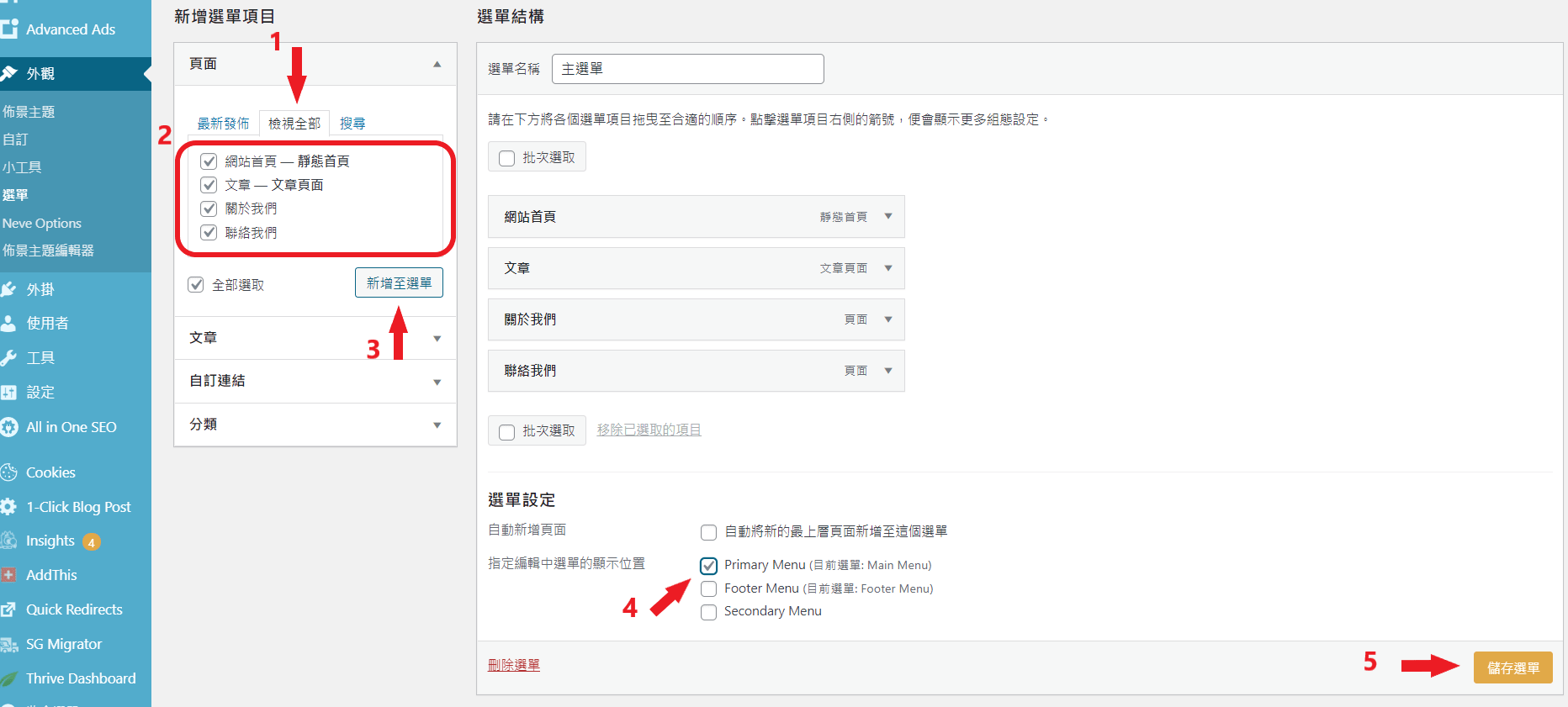Click the Insights notification badge 4
This screenshot has width=1568, height=707.
(91, 542)
